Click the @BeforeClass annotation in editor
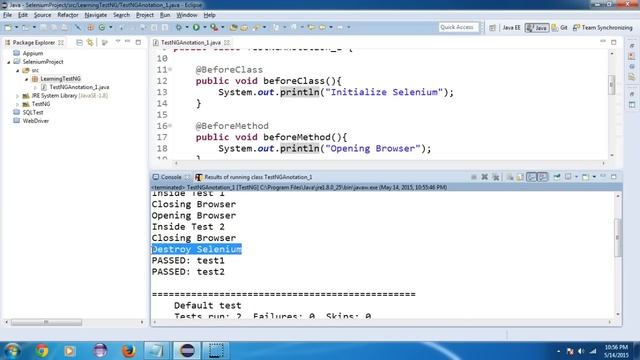 tap(229, 70)
